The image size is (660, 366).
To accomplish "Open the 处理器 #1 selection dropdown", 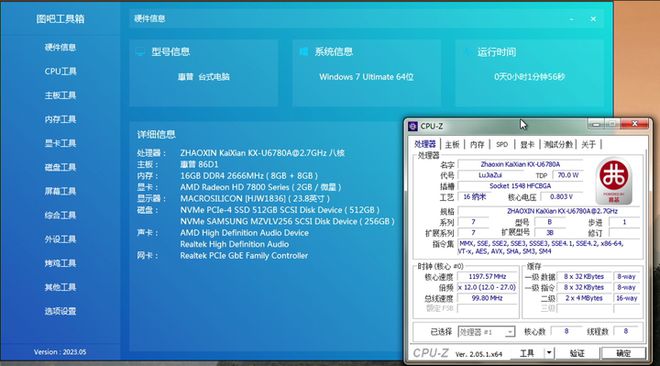I will click(486, 332).
